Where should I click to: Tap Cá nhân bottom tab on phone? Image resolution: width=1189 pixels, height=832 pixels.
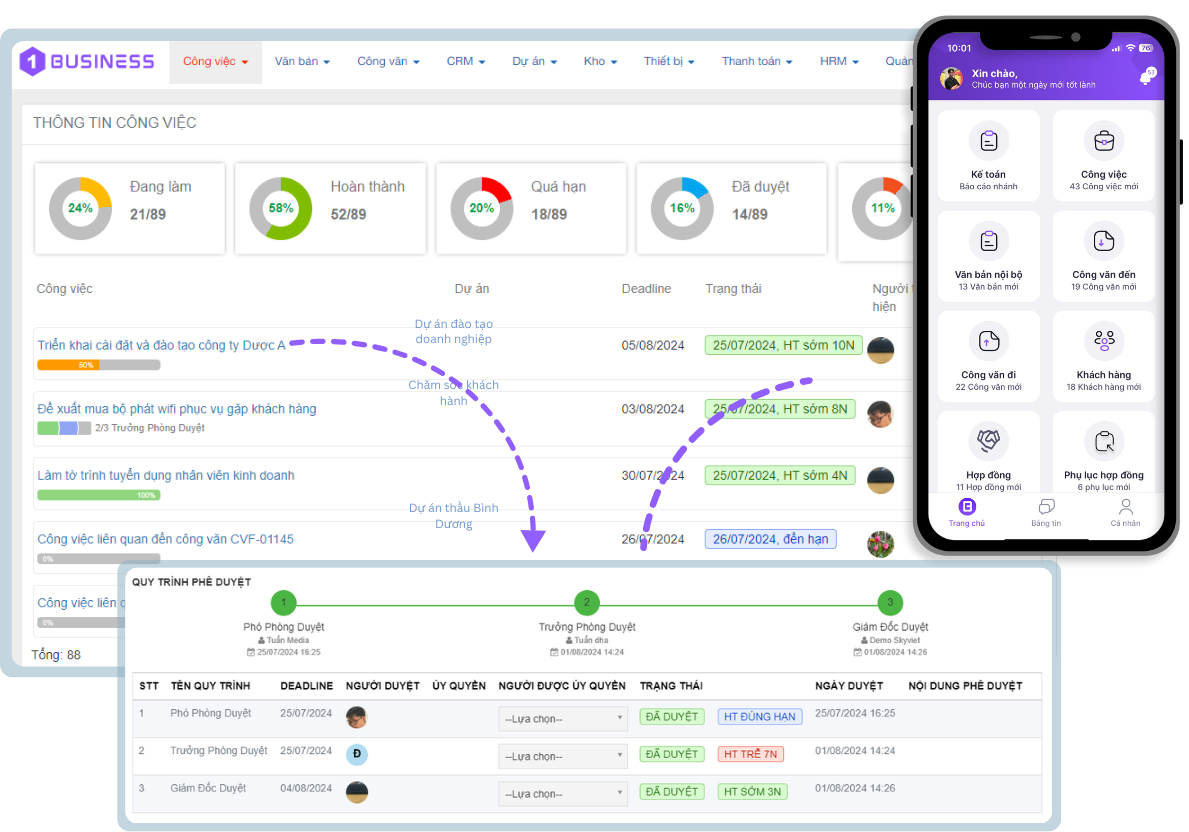1125,512
